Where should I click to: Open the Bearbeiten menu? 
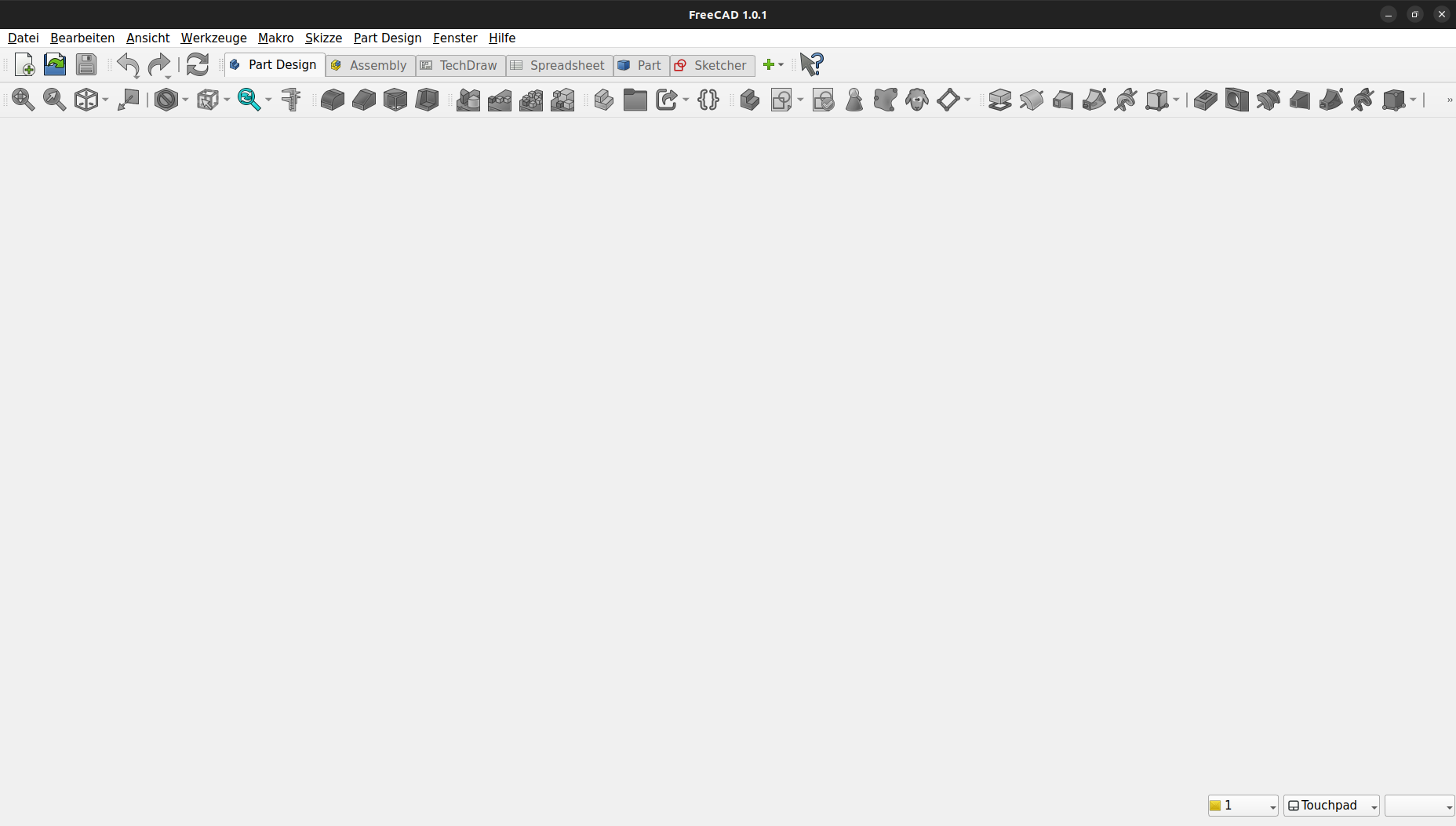point(82,38)
